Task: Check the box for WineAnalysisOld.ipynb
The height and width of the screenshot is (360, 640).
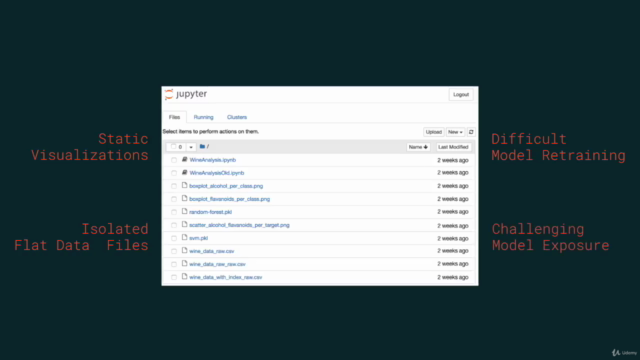Action: click(174, 173)
